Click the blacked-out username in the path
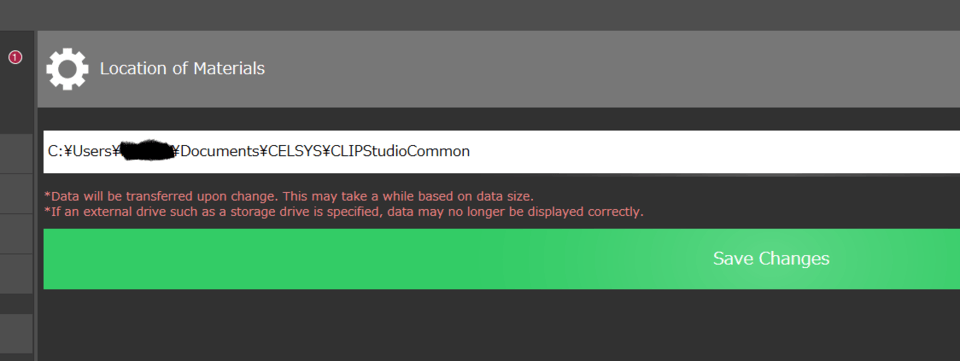 pos(146,151)
